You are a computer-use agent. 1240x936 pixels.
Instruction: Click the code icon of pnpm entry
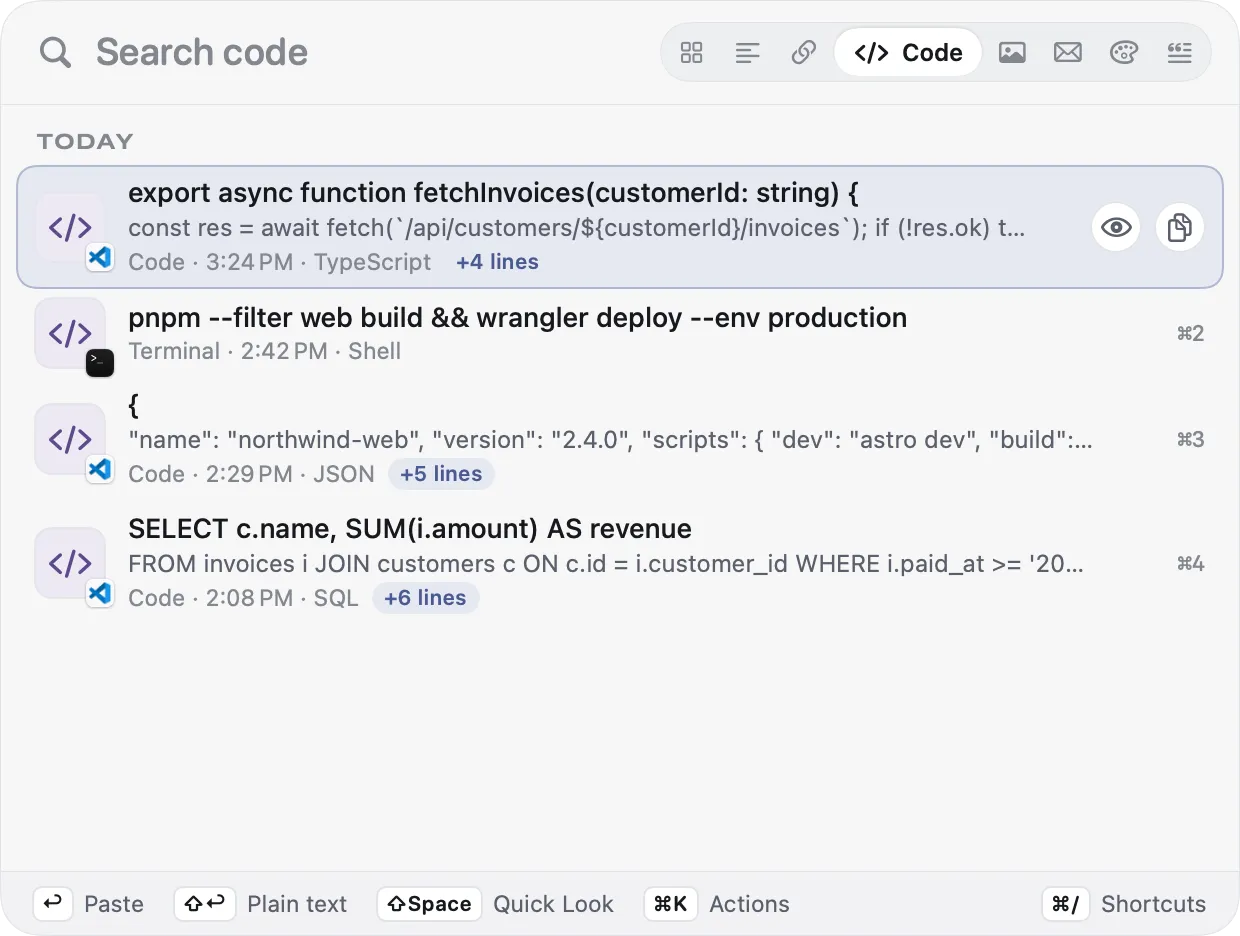[70, 333]
